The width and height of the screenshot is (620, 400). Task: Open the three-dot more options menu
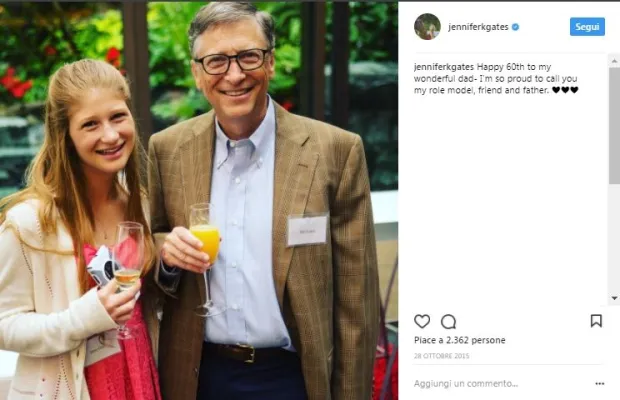600,383
